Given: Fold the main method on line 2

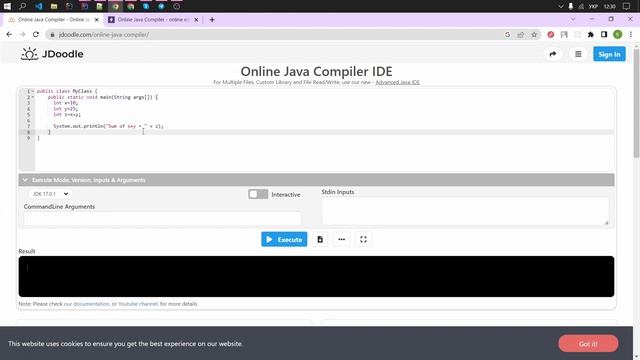Looking at the screenshot, I should click(33, 97).
